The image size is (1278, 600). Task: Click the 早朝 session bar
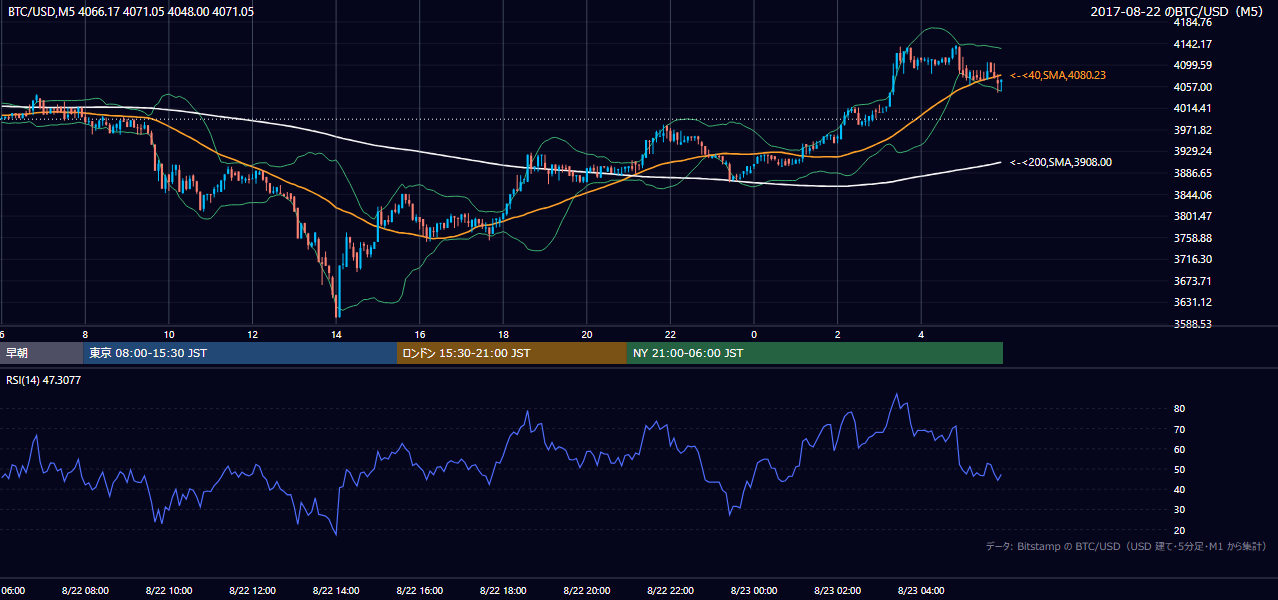[41, 353]
